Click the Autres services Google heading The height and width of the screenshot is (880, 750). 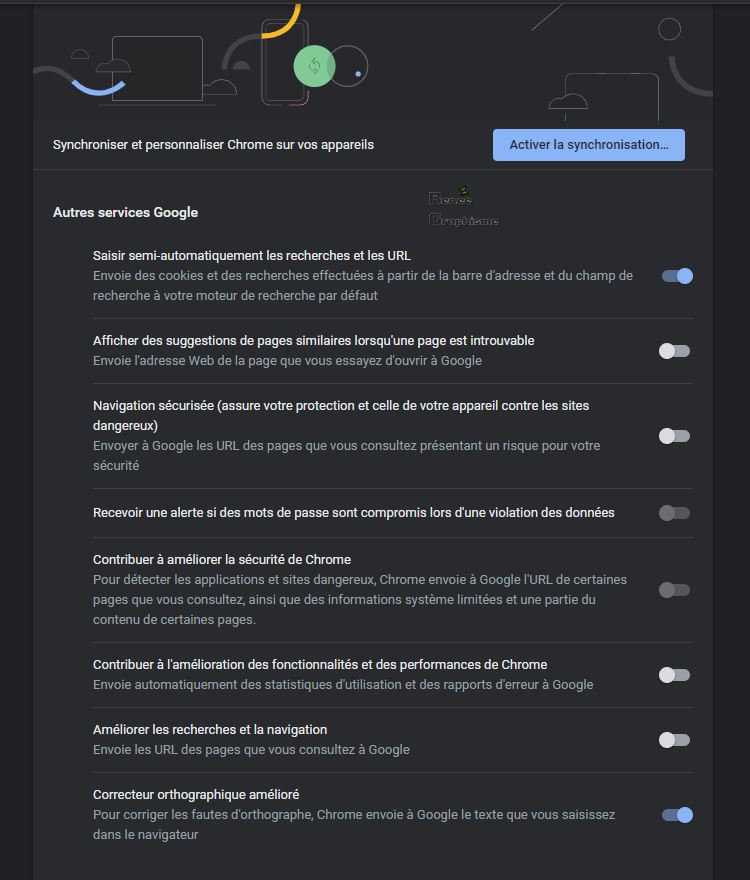tap(125, 213)
